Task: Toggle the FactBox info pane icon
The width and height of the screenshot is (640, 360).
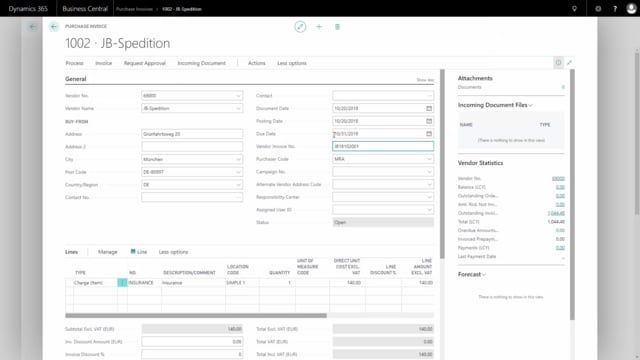Action: (558, 63)
